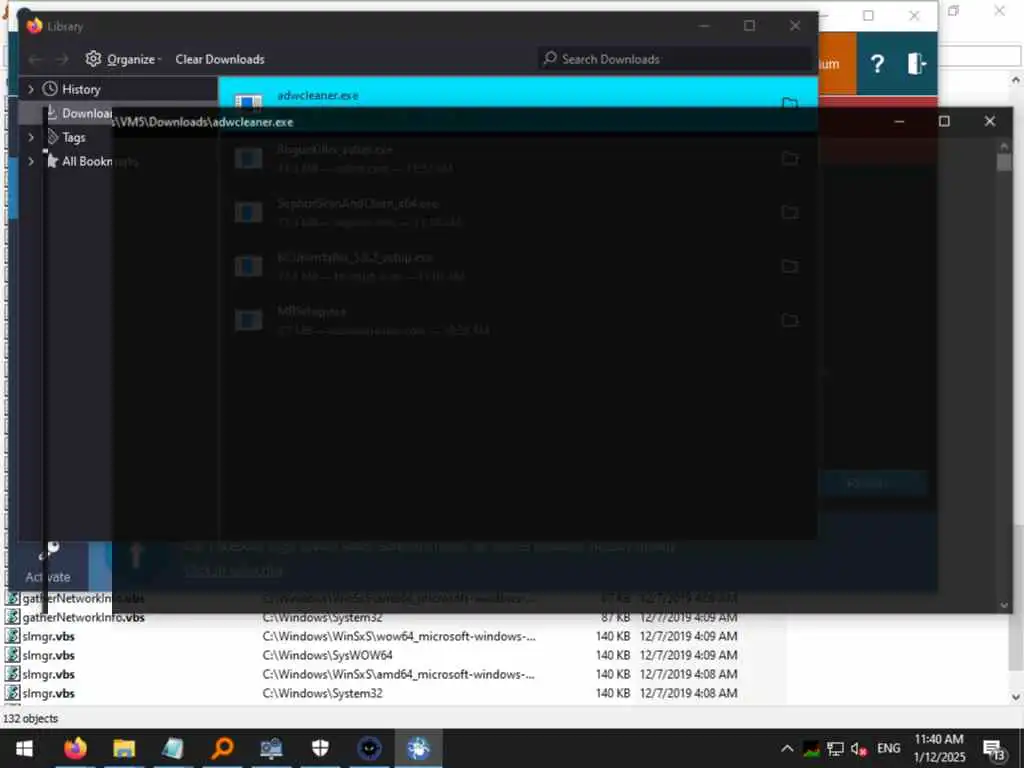Minimize the dark overlay window

(x=899, y=121)
